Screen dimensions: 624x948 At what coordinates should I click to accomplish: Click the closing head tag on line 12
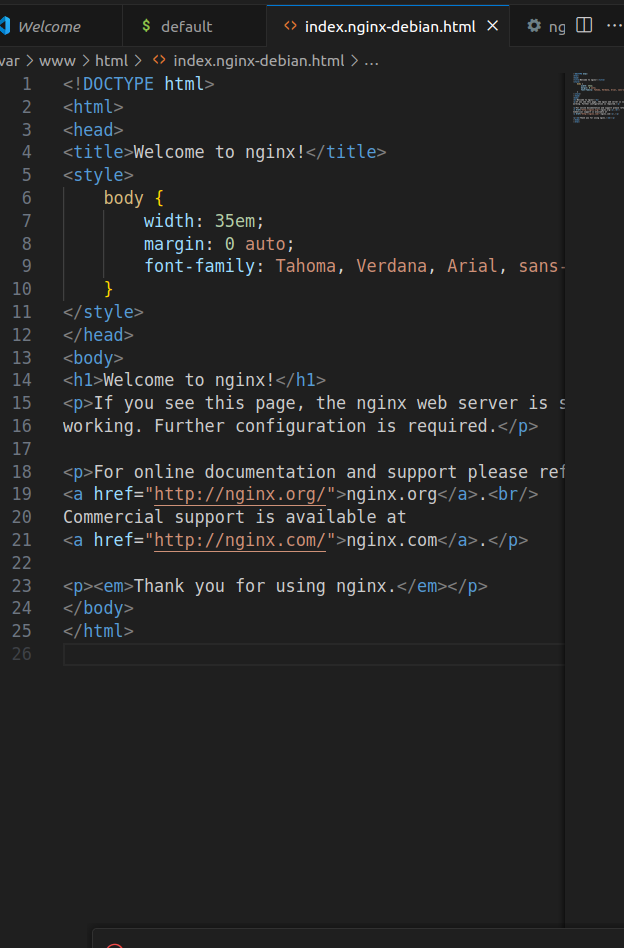98,336
